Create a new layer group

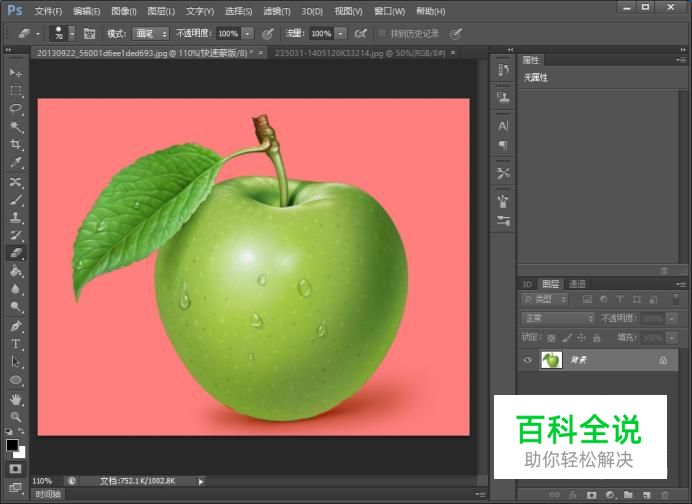pyautogui.click(x=628, y=495)
